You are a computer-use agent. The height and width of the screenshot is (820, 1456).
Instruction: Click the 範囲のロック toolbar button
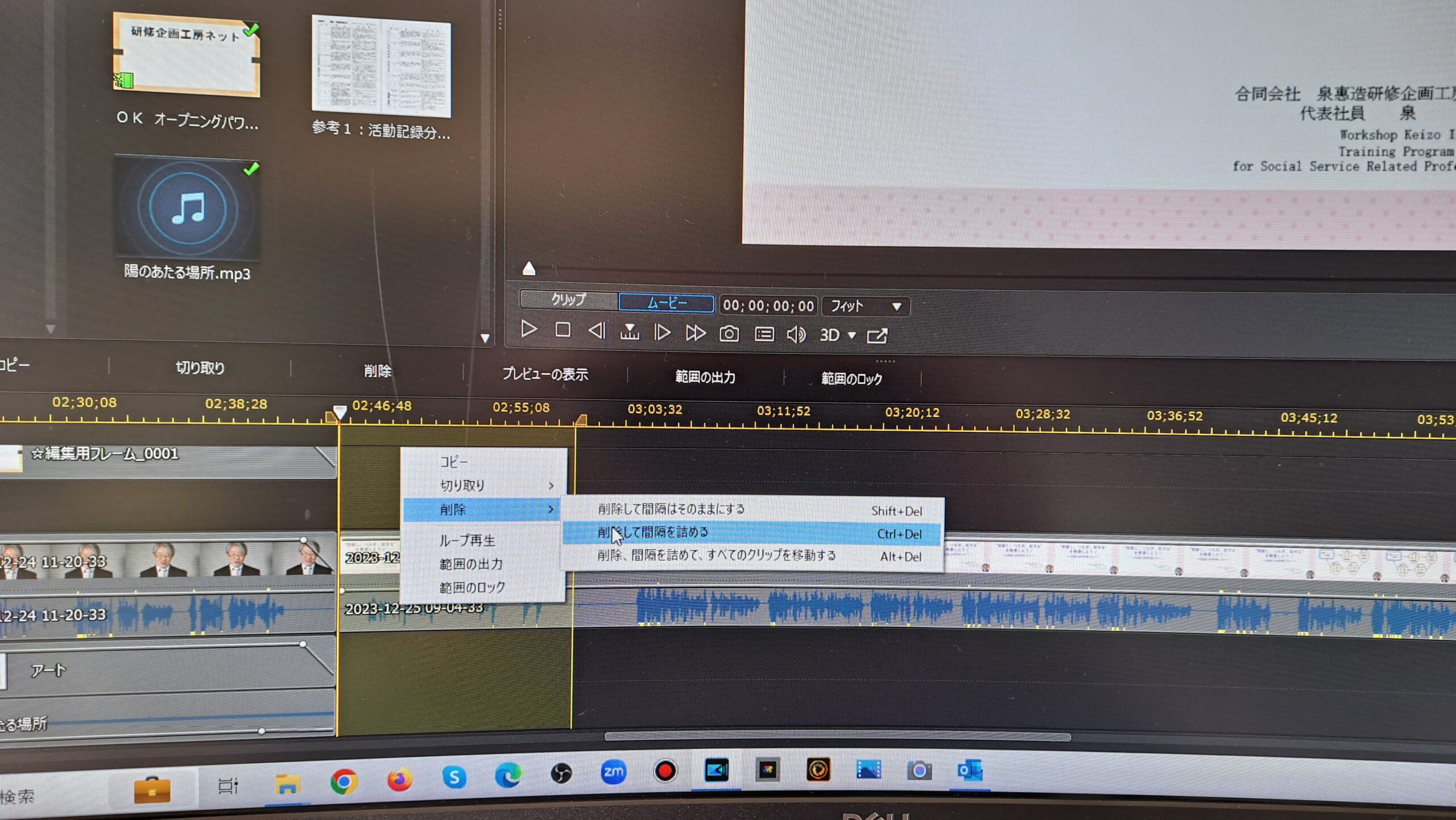(851, 379)
